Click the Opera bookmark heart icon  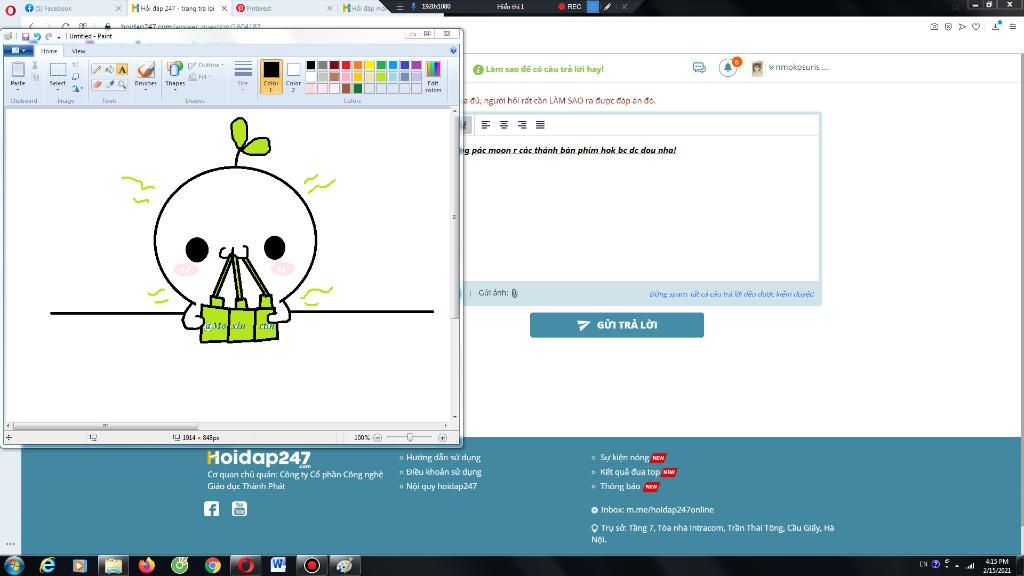tap(976, 27)
